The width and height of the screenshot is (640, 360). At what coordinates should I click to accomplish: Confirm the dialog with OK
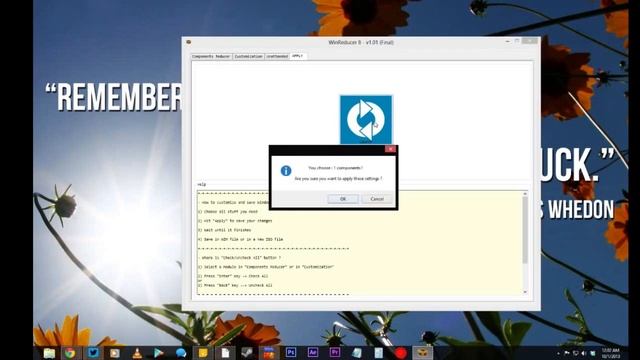coord(343,199)
